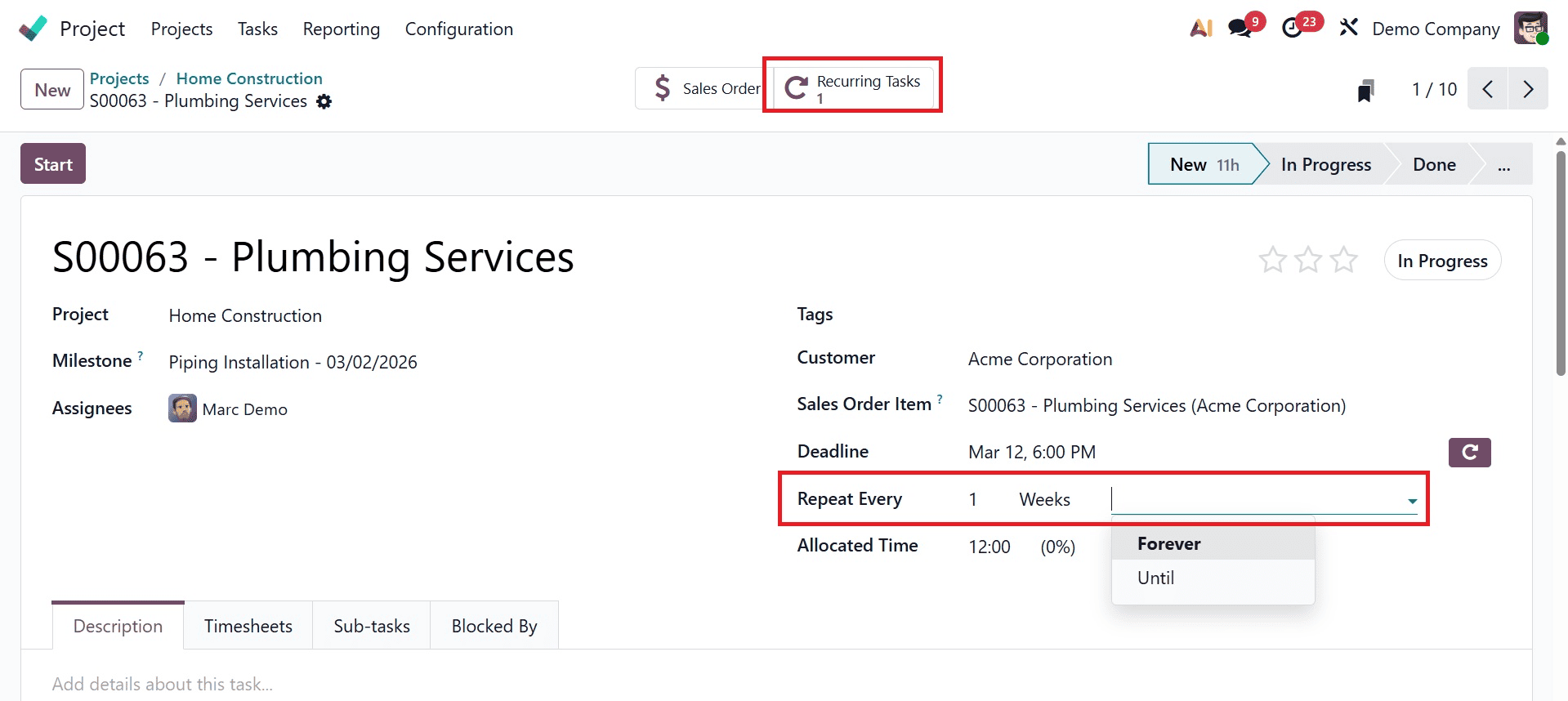This screenshot has width=1568, height=701.
Task: Click the page vertical scrollbar
Action: click(1561, 261)
